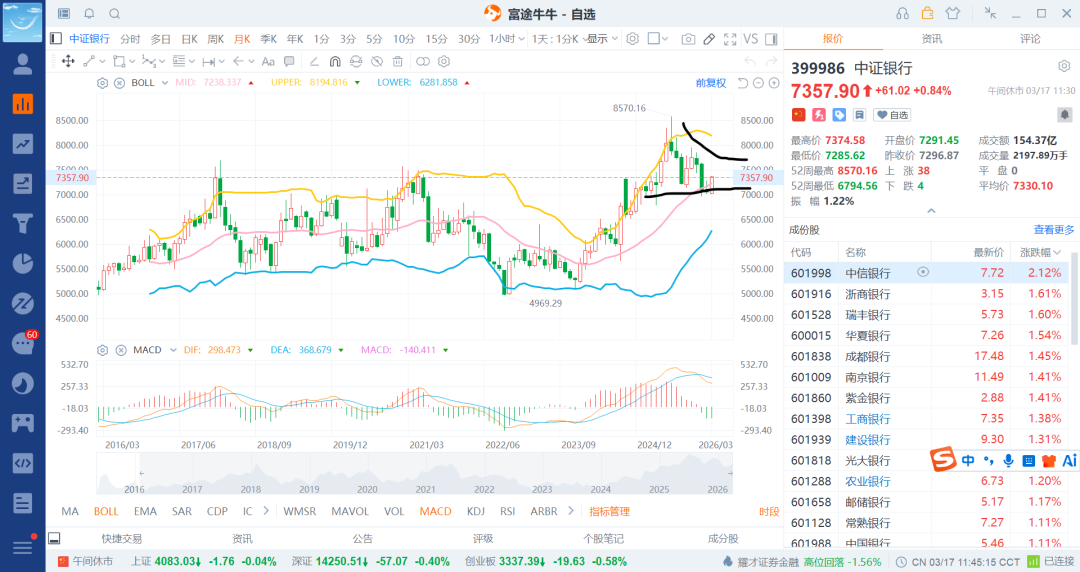Screen dimensions: 1080x572
Task: Collapse the quote details with the up chevron
Action: pos(931,211)
